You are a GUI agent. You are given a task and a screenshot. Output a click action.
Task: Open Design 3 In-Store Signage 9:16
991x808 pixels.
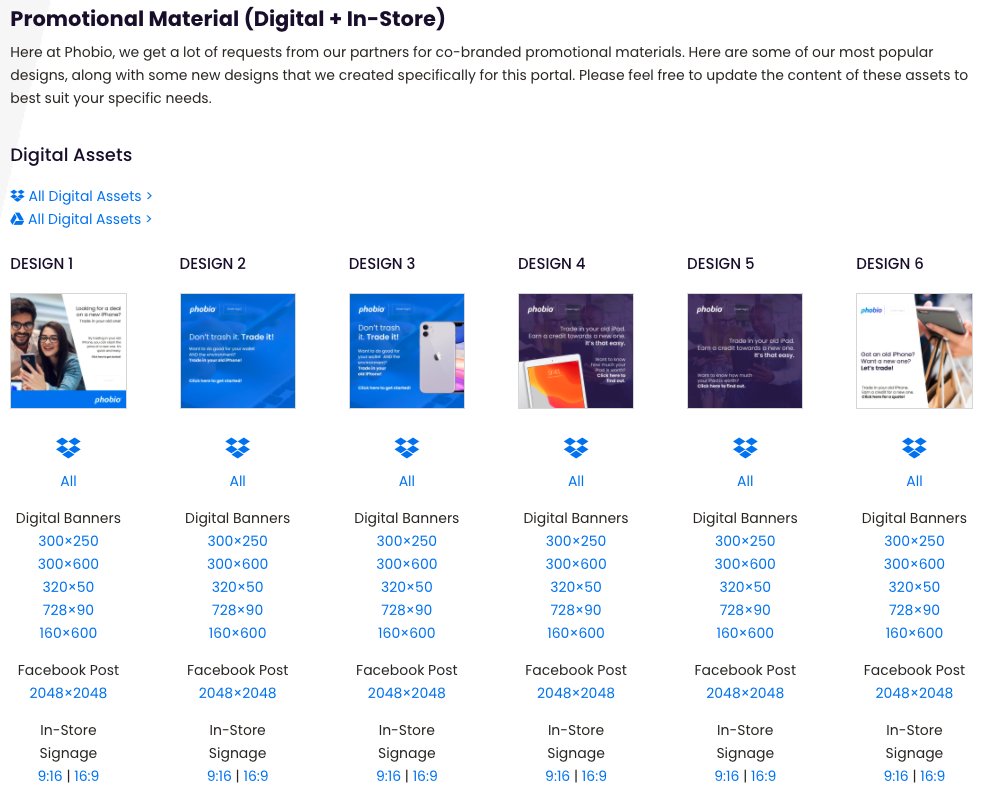pyautogui.click(x=388, y=776)
